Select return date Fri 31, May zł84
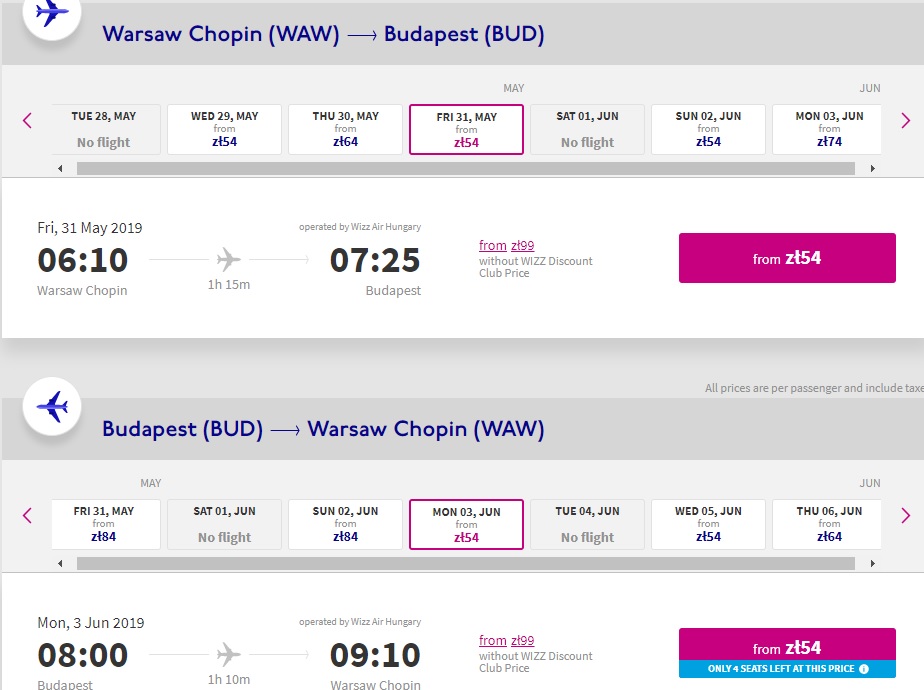The width and height of the screenshot is (924, 690). pos(106,524)
